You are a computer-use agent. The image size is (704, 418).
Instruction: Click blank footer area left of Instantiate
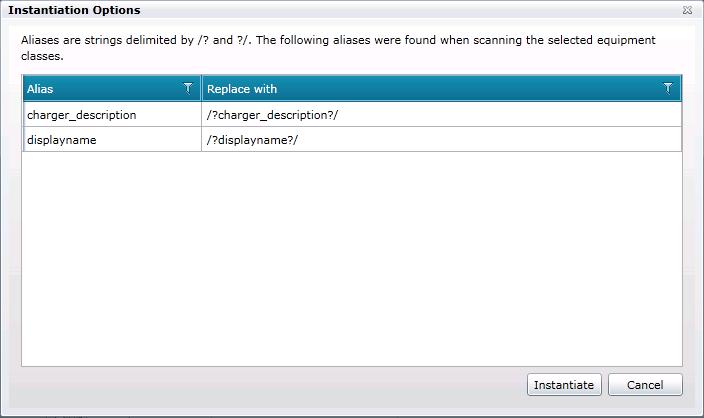270,385
